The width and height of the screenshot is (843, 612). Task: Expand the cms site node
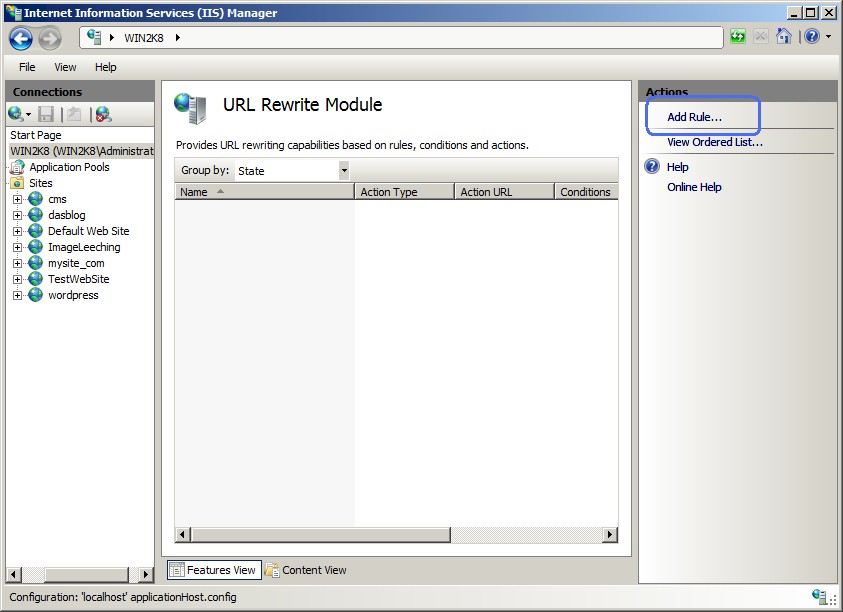click(17, 199)
